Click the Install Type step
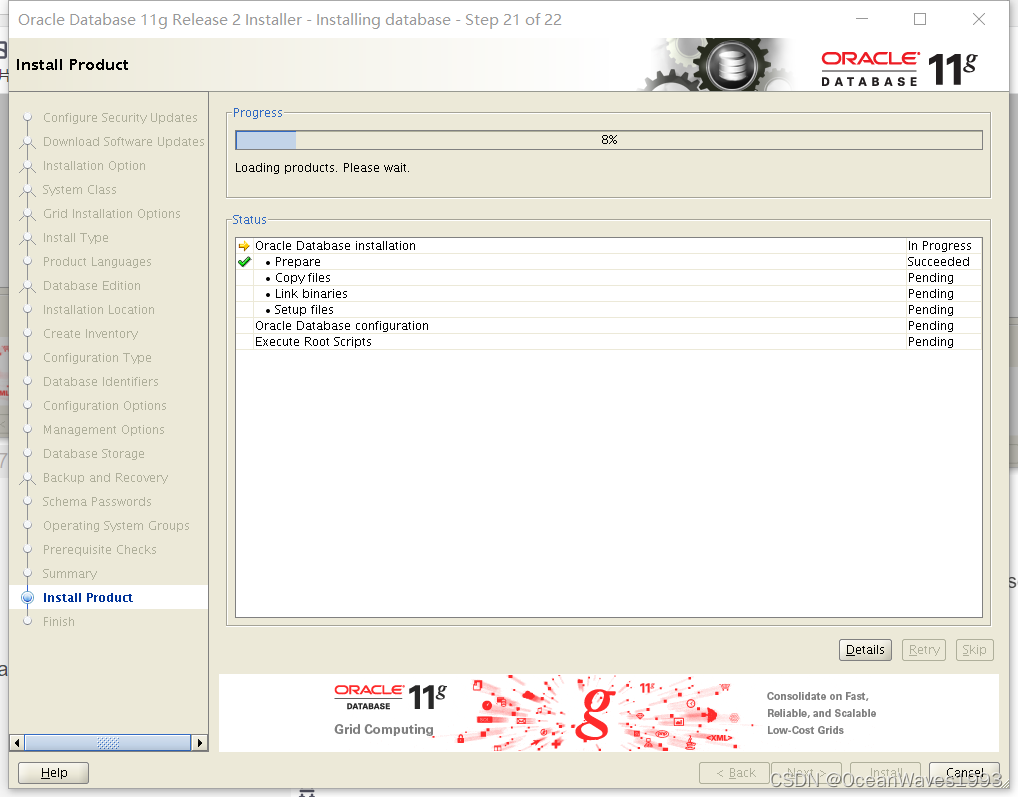 coord(75,238)
